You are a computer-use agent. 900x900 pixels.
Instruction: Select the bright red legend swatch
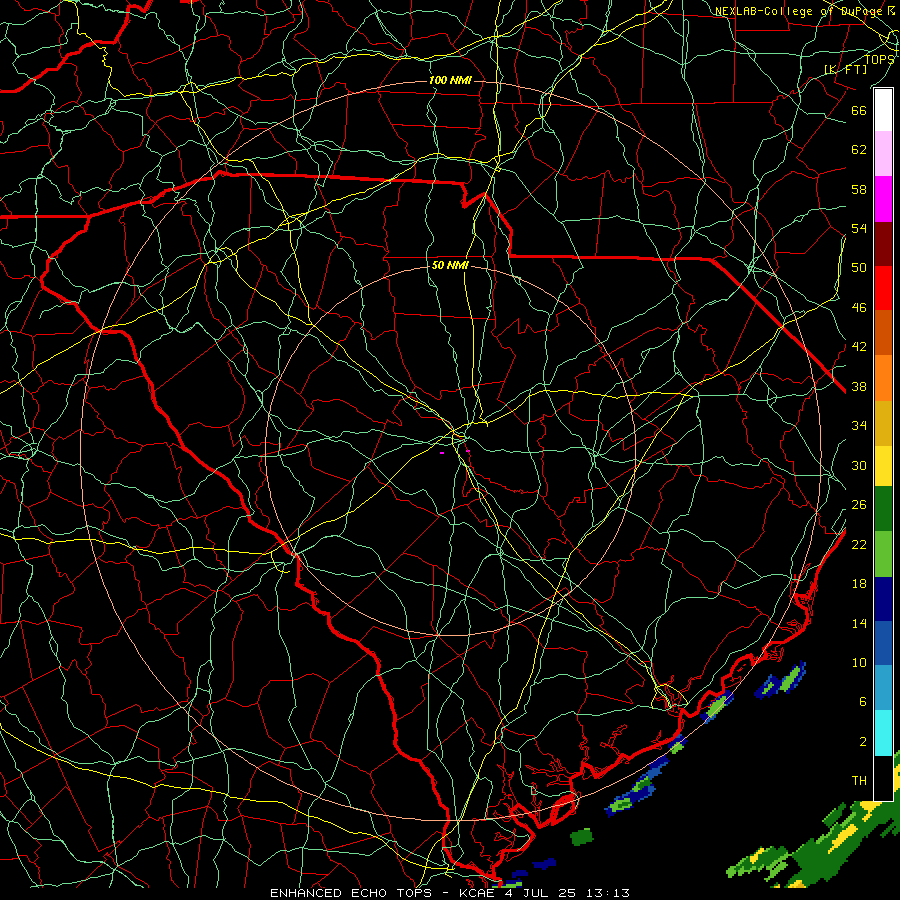point(883,288)
